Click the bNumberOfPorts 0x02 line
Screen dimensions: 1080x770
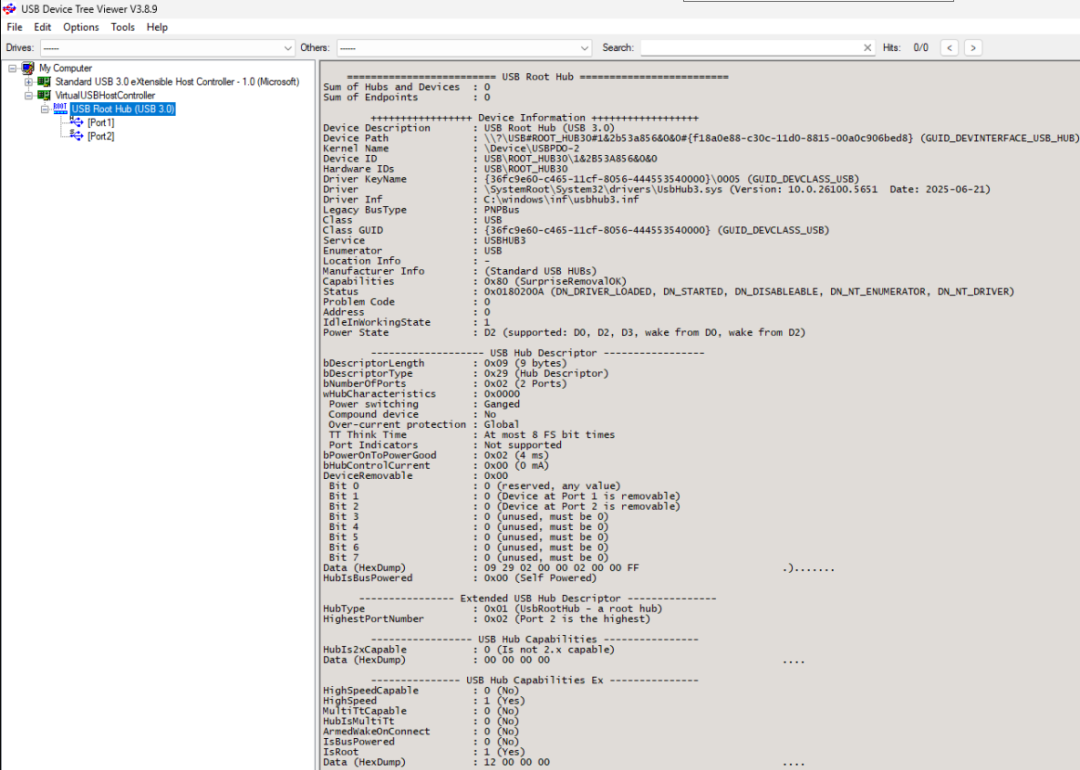click(445, 384)
